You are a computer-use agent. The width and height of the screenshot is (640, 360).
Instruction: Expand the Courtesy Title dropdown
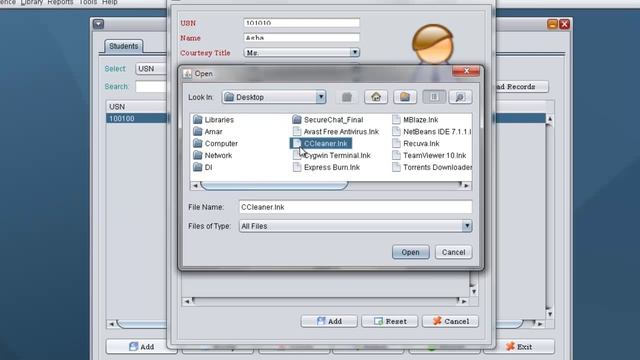pyautogui.click(x=355, y=53)
